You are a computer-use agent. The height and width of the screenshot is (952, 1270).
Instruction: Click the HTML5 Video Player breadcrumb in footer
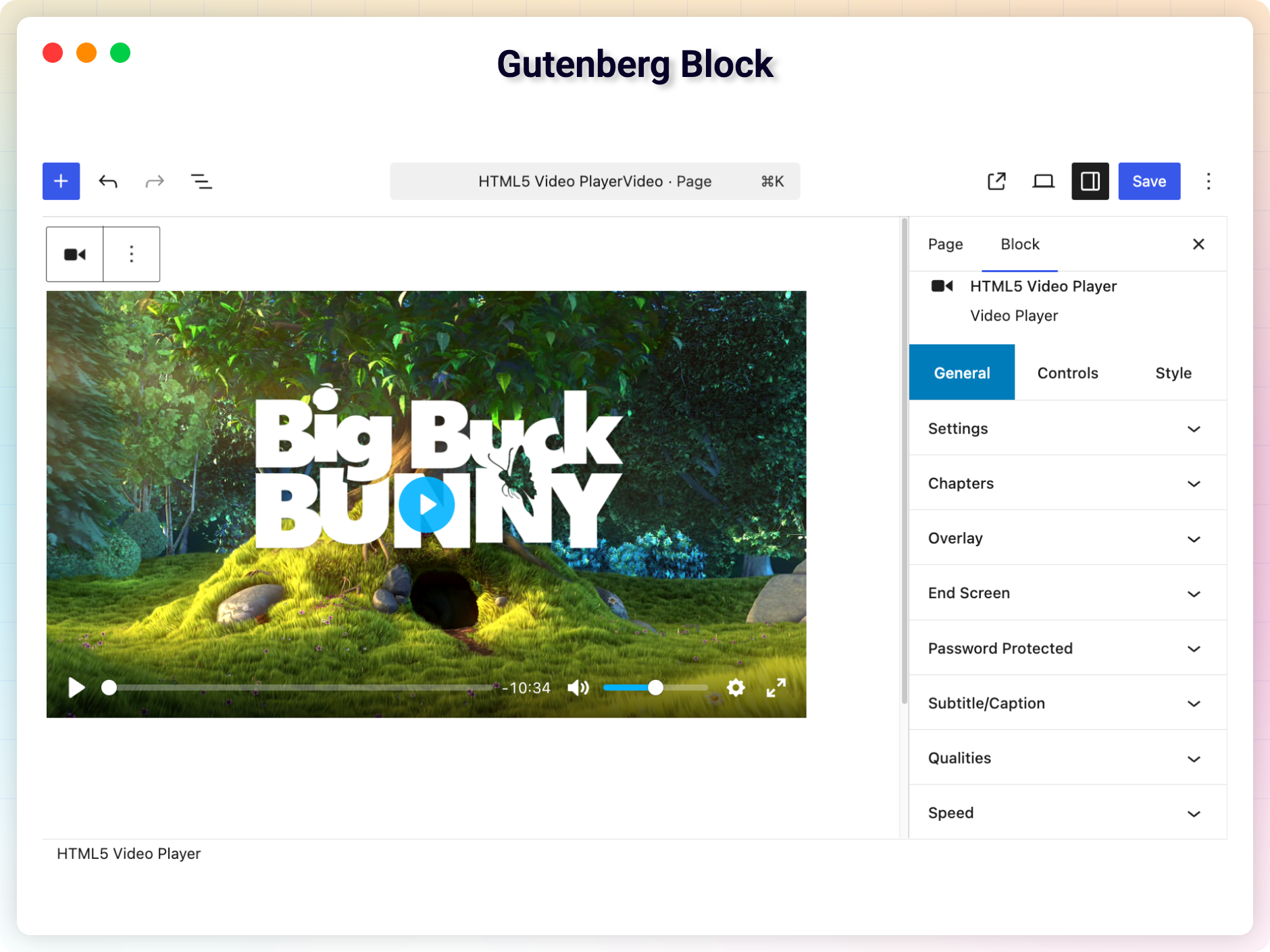pos(128,853)
